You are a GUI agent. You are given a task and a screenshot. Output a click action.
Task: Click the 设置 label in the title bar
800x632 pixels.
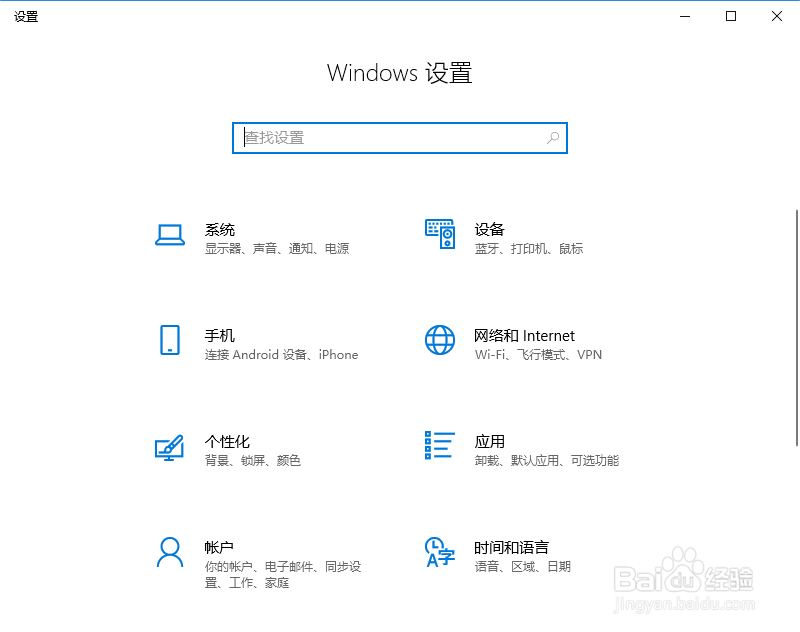point(26,16)
